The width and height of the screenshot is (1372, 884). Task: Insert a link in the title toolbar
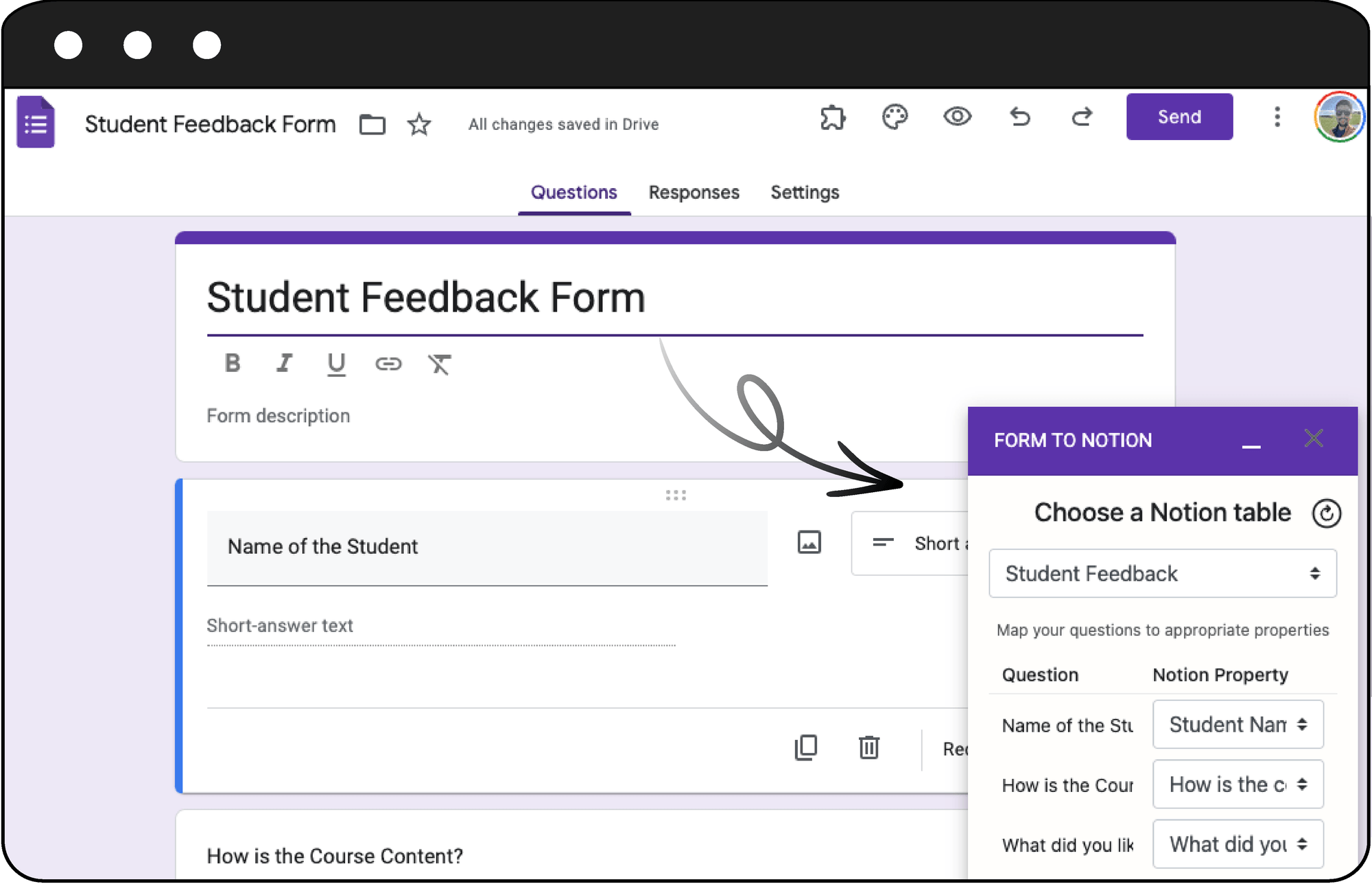(388, 364)
